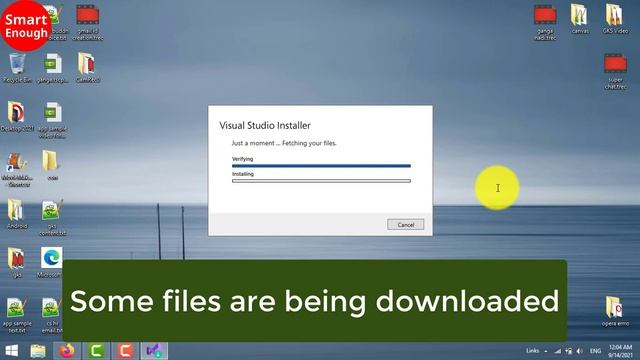Click the Links toolbar on taskbar
Viewport: 640px width, 360px height.
click(x=532, y=351)
